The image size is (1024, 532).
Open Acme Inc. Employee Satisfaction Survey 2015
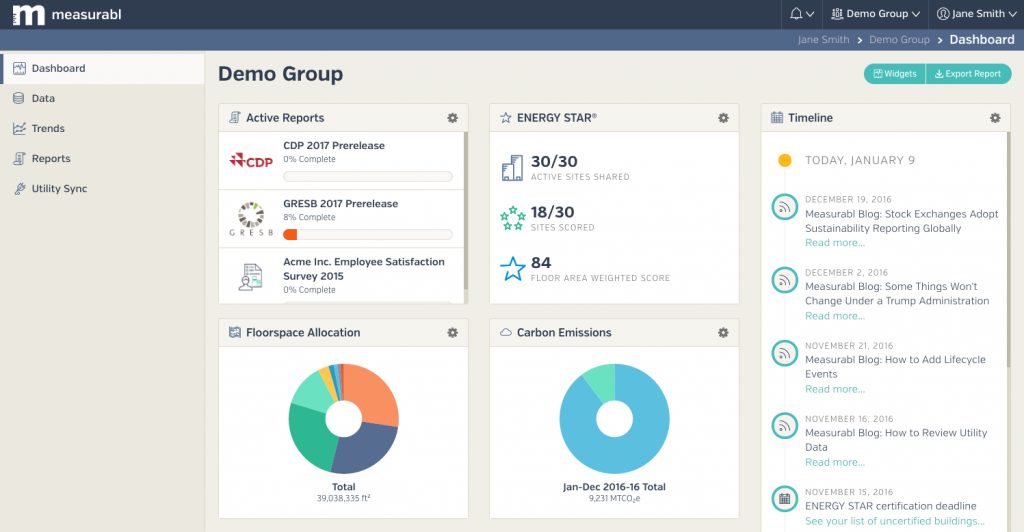pyautogui.click(x=364, y=269)
